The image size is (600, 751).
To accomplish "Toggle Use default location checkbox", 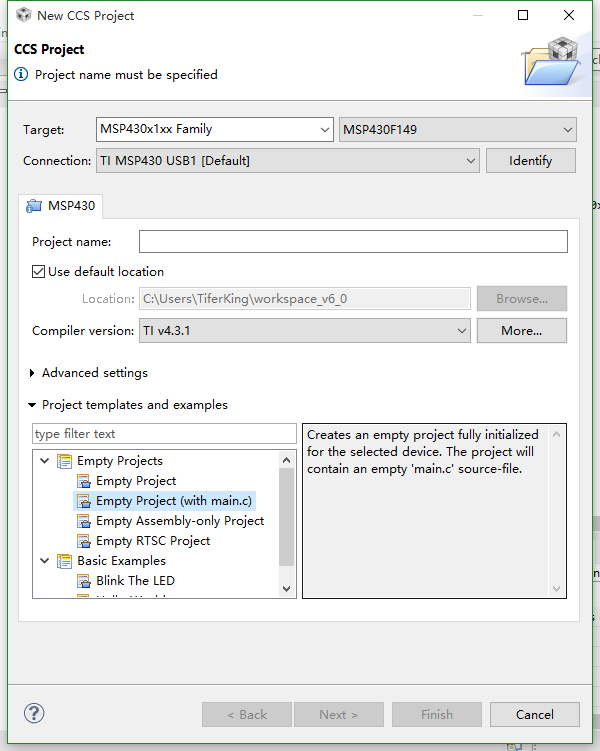I will 38,272.
